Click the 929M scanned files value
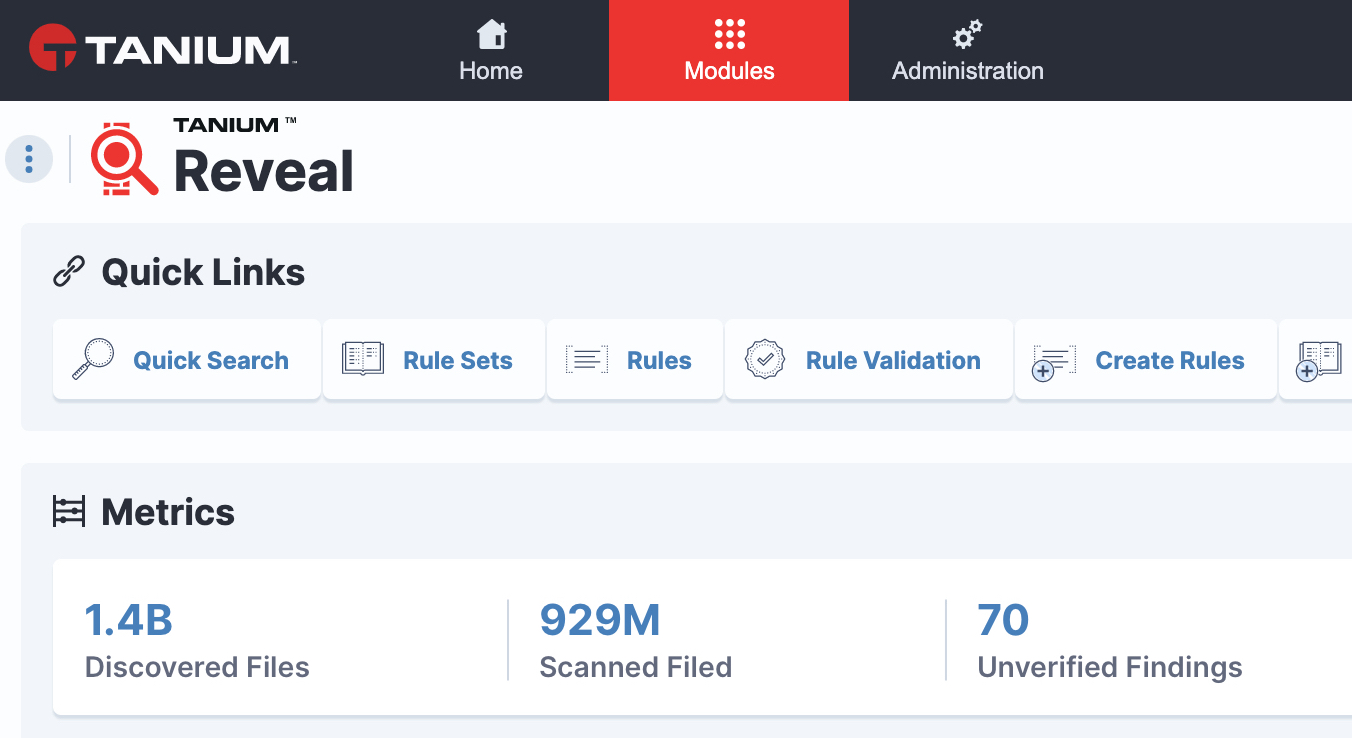Viewport: 1352px width, 738px height. pos(600,620)
